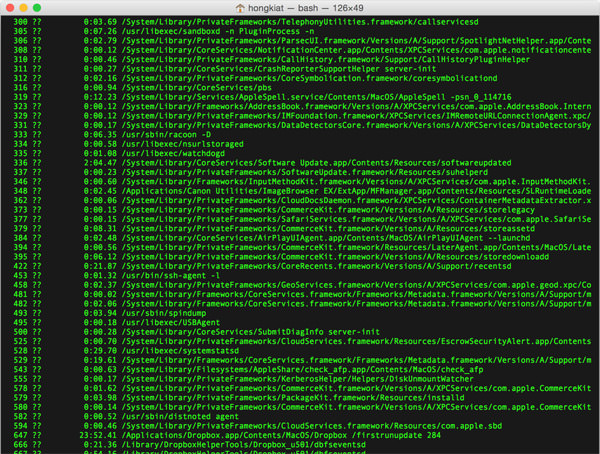Click the dbfseventsd line PID 666

click(189, 445)
